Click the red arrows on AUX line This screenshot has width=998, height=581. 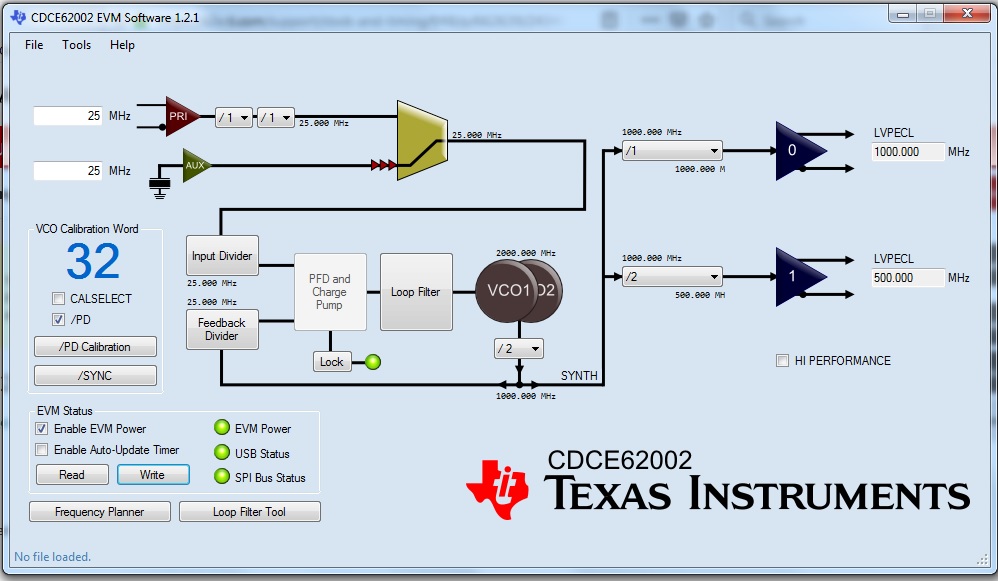pyautogui.click(x=383, y=165)
